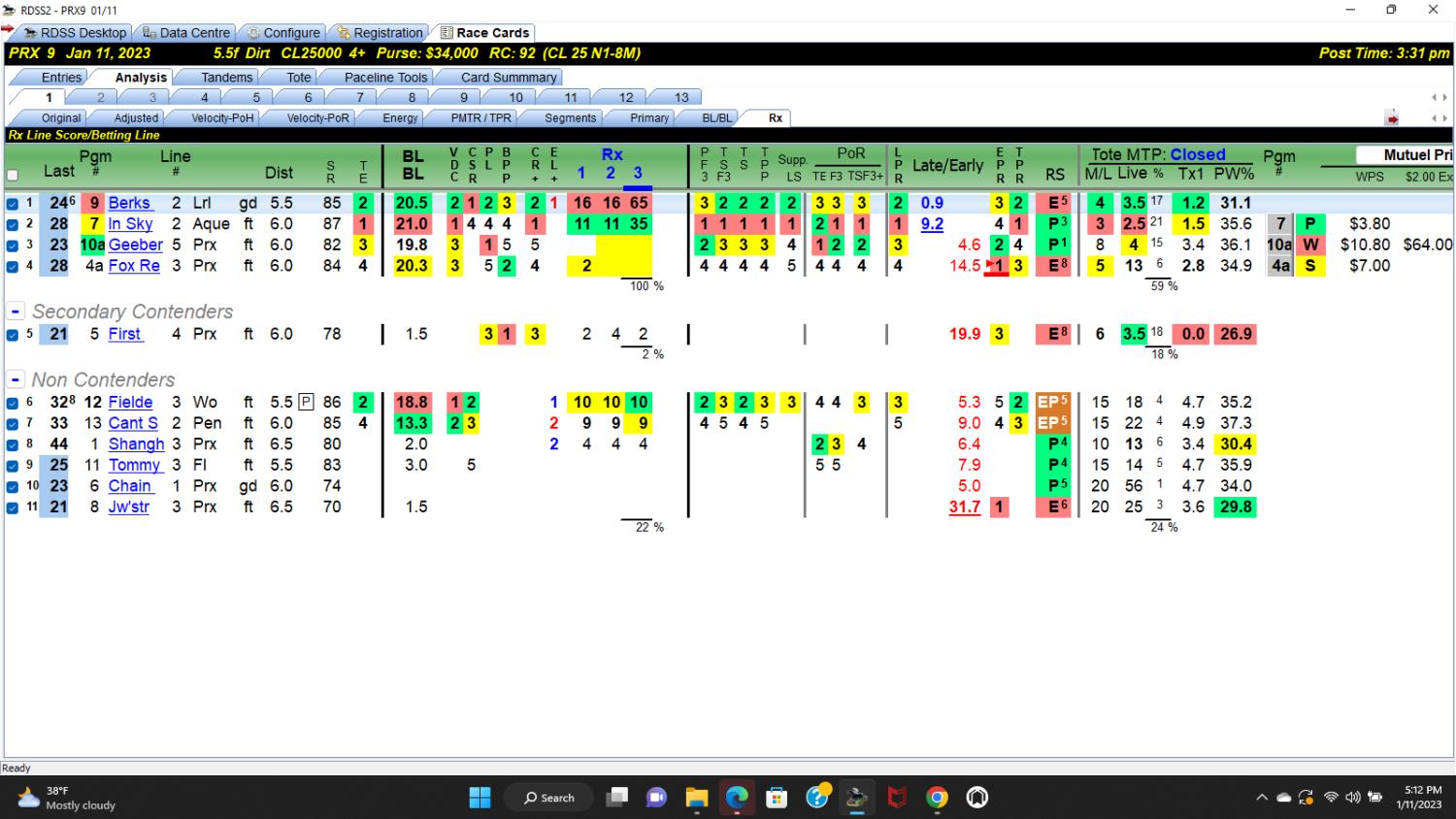
Task: Open the Chat app on taskbar
Action: click(x=656, y=798)
